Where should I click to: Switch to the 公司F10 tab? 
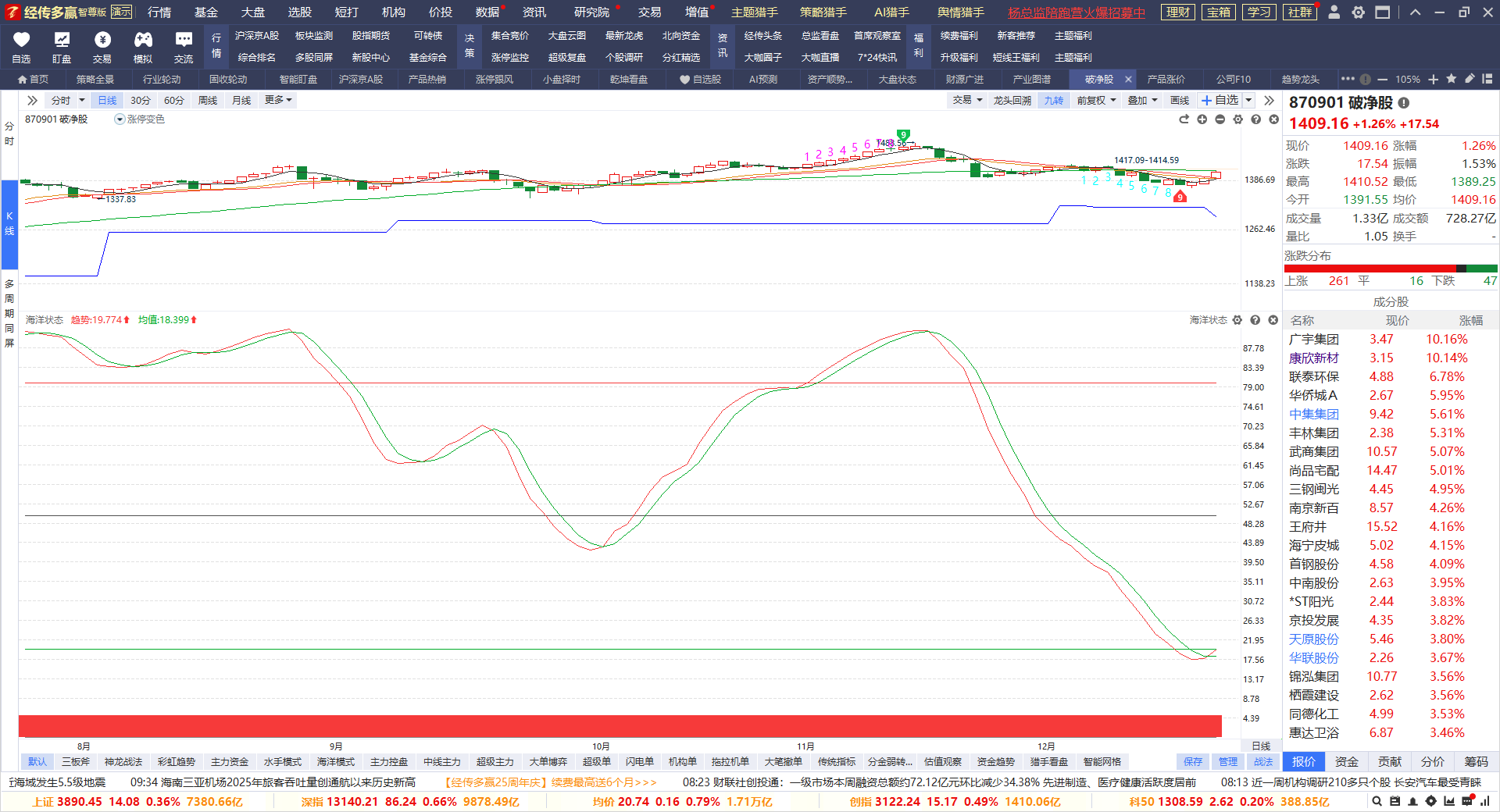click(x=1233, y=80)
